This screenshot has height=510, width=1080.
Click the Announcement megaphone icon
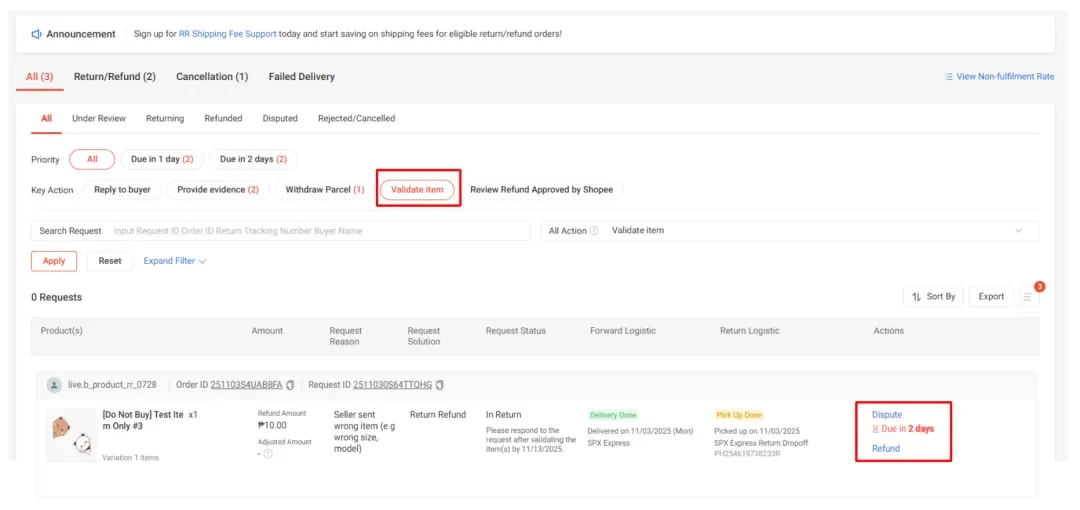tap(36, 34)
